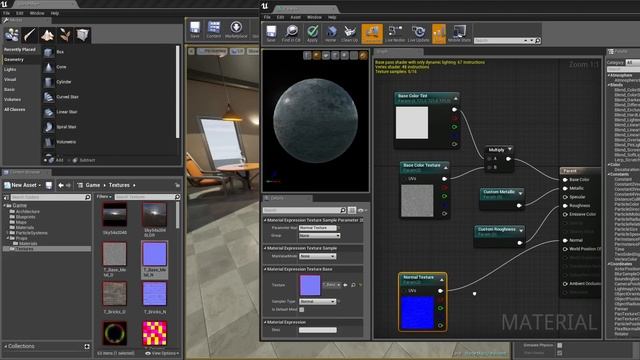Image resolution: width=640 pixels, height=360 pixels.
Task: Open the Marketplace toolbar icon
Action: click(236, 30)
